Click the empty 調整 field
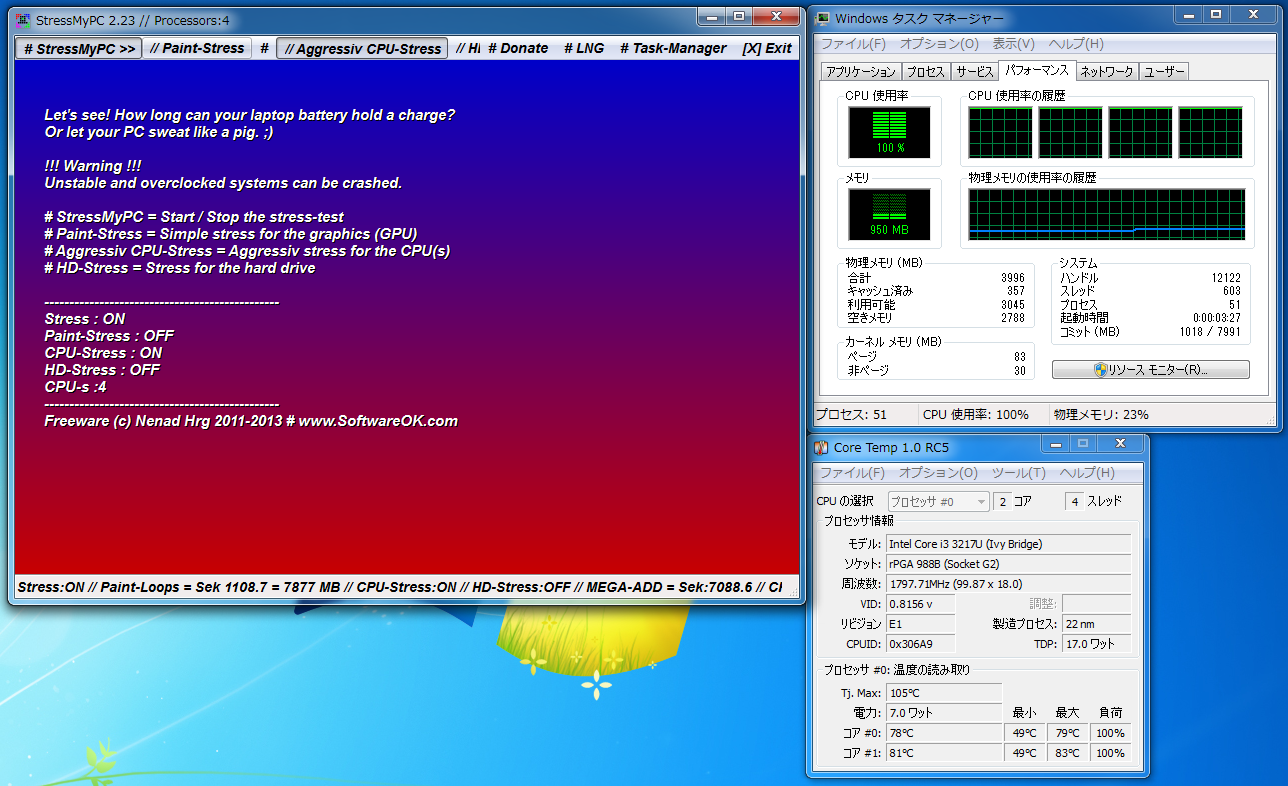This screenshot has width=1288, height=786. click(1096, 604)
